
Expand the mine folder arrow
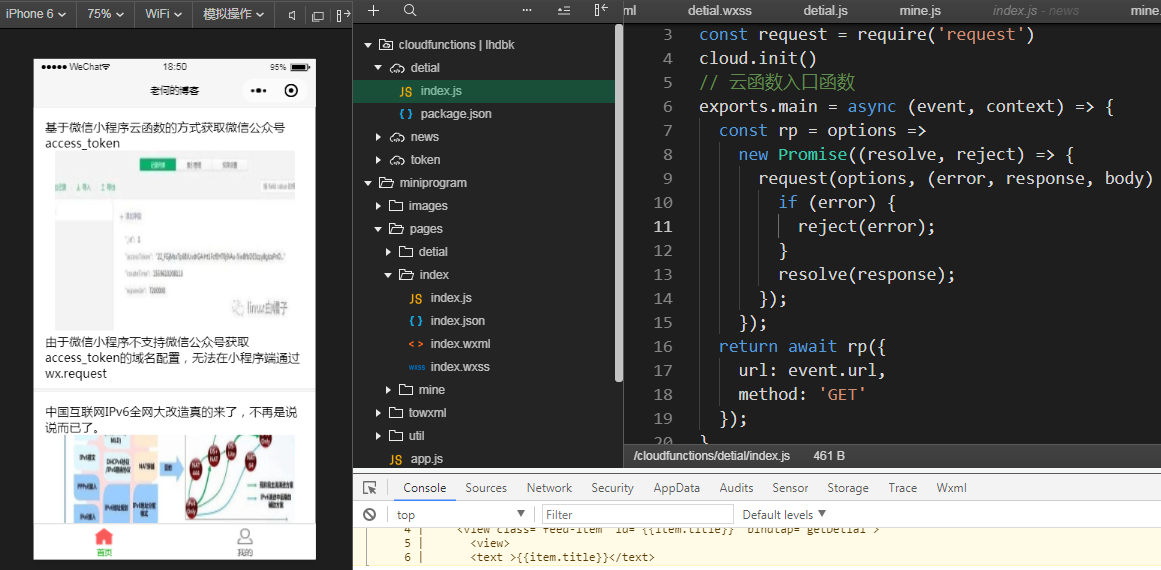point(388,389)
